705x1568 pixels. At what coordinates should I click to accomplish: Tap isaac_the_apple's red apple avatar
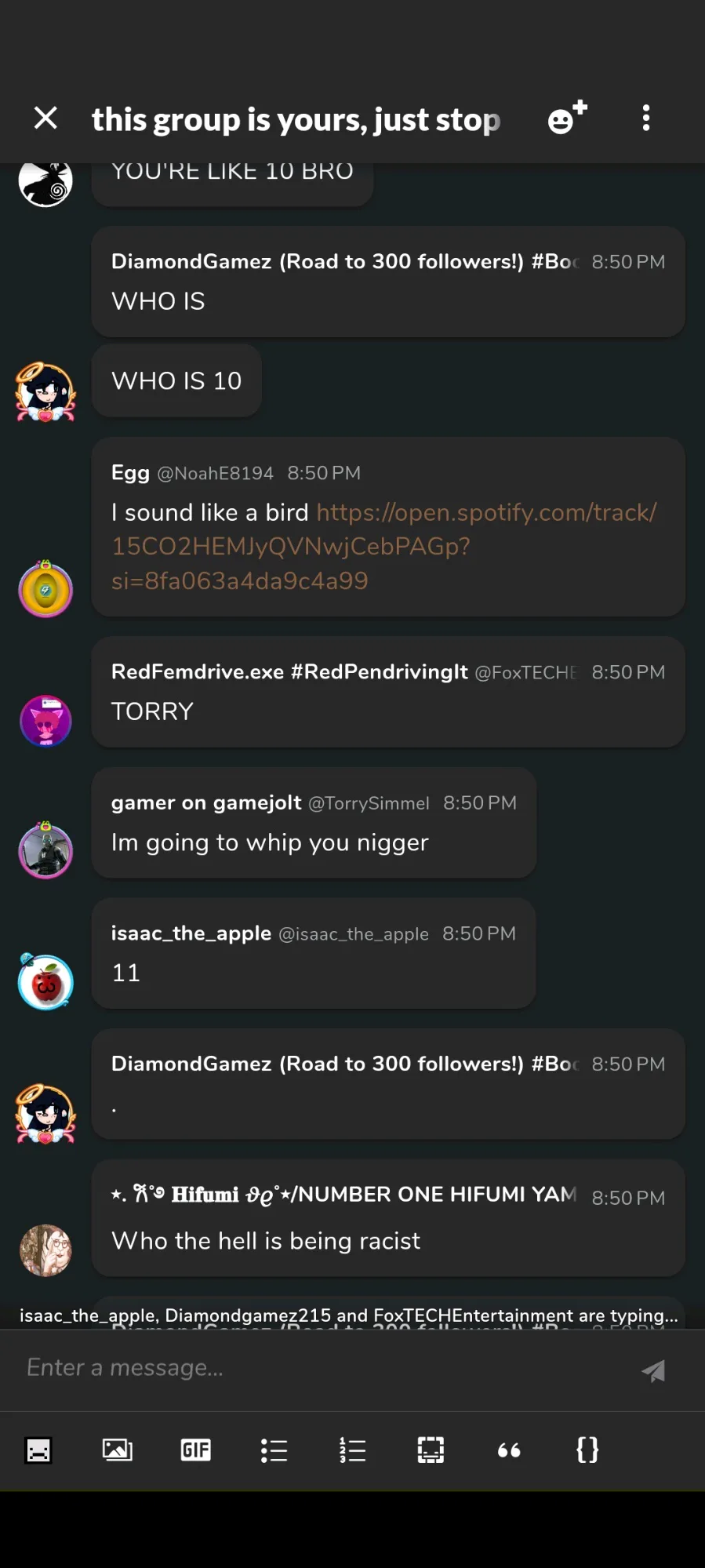point(45,982)
